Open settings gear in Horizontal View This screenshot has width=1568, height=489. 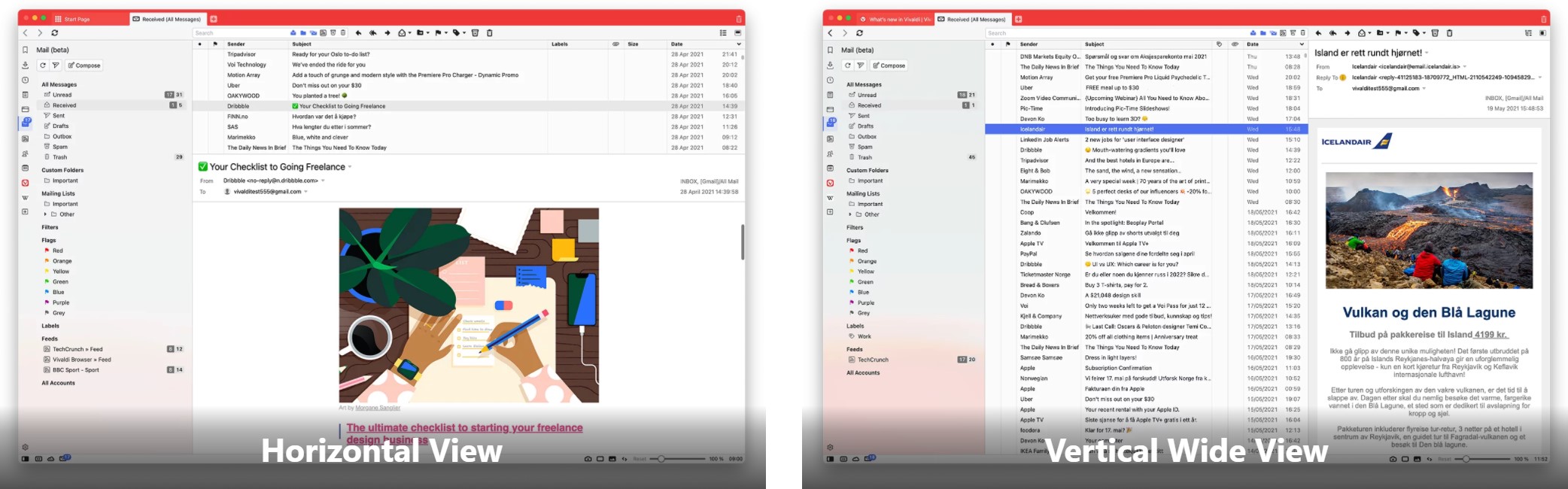pos(25,447)
